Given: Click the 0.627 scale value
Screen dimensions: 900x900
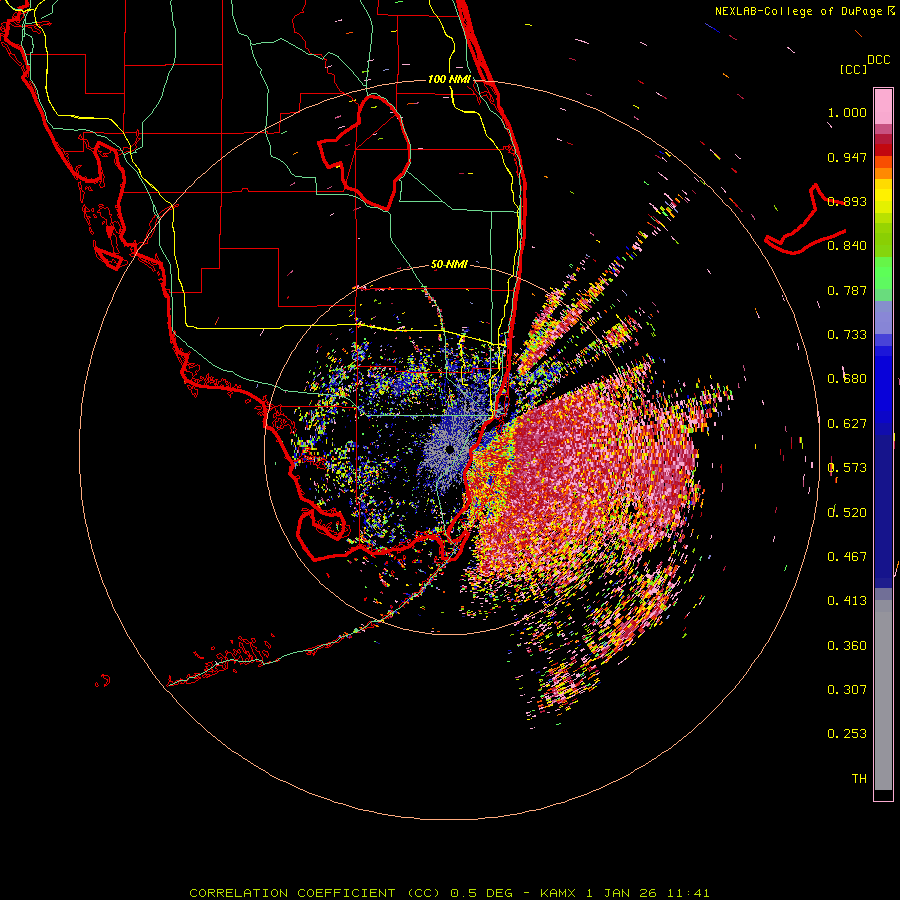Looking at the screenshot, I should tap(847, 424).
